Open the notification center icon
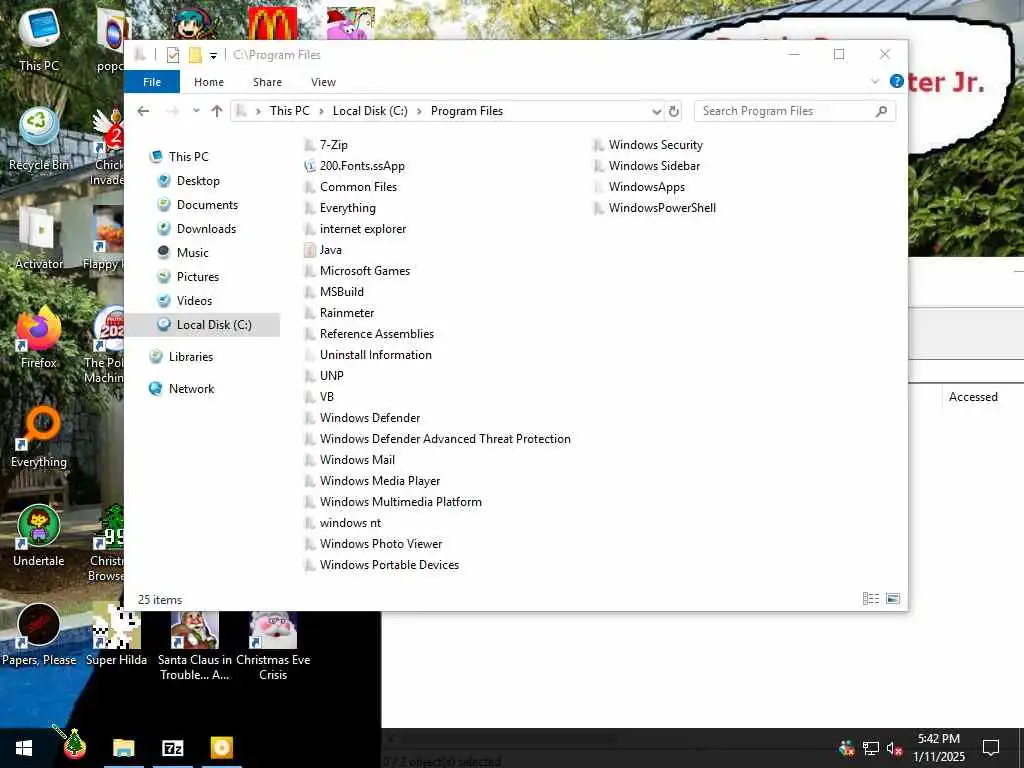 [x=991, y=748]
